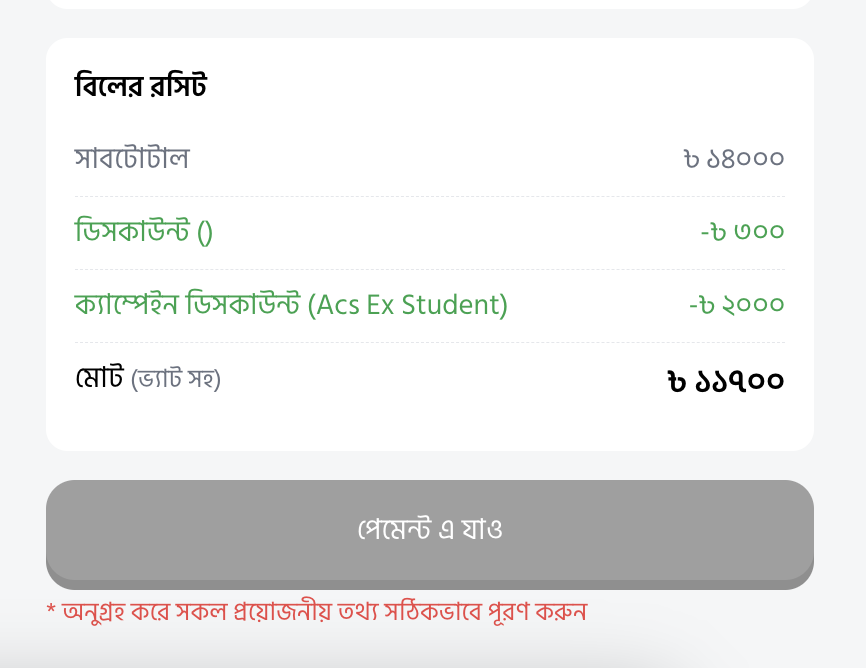Click the subtotal amount ৳ ১৪০০০
The image size is (866, 668).
[x=734, y=159]
